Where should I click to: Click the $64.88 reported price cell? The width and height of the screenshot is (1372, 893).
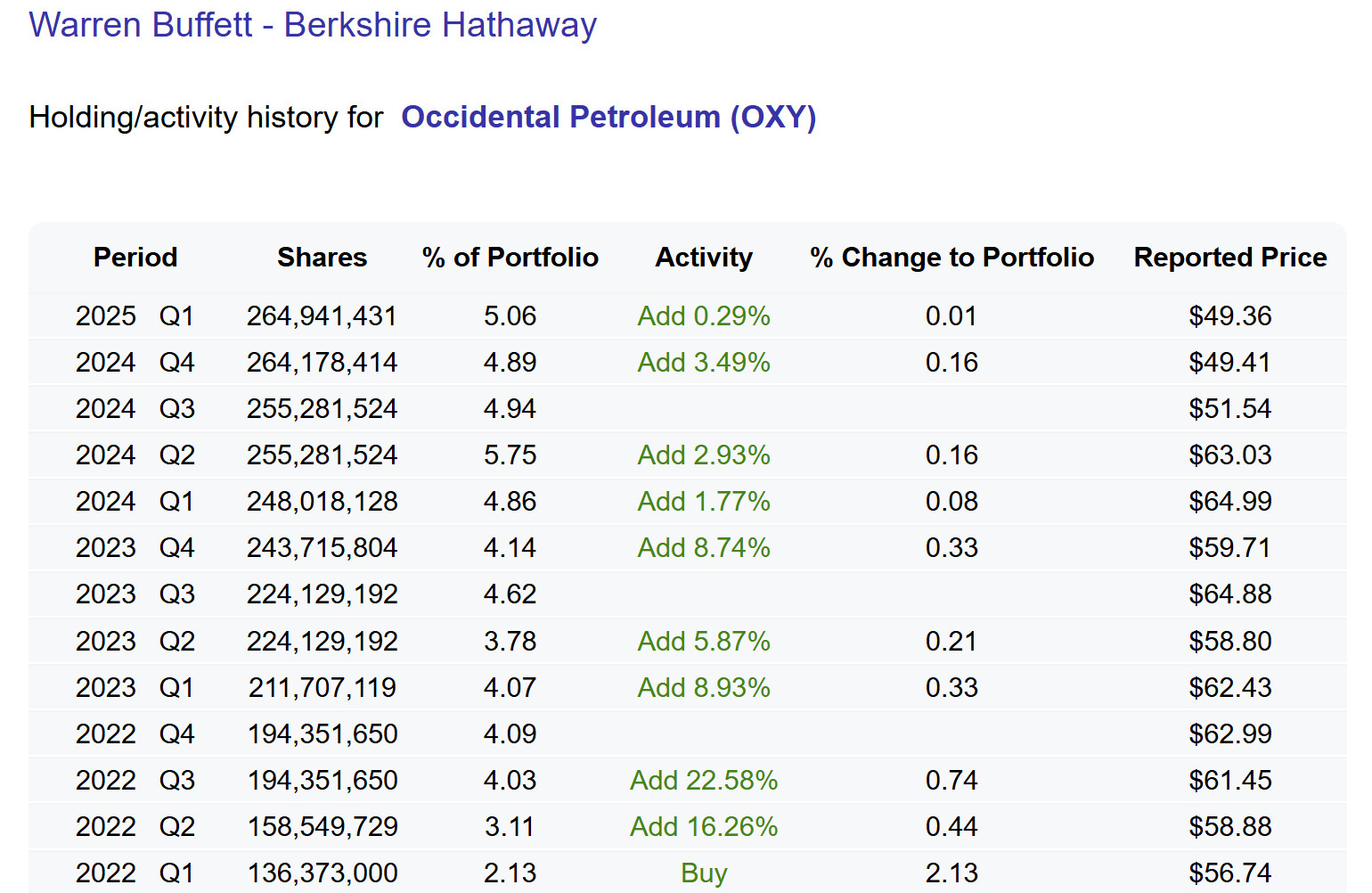tap(1229, 594)
